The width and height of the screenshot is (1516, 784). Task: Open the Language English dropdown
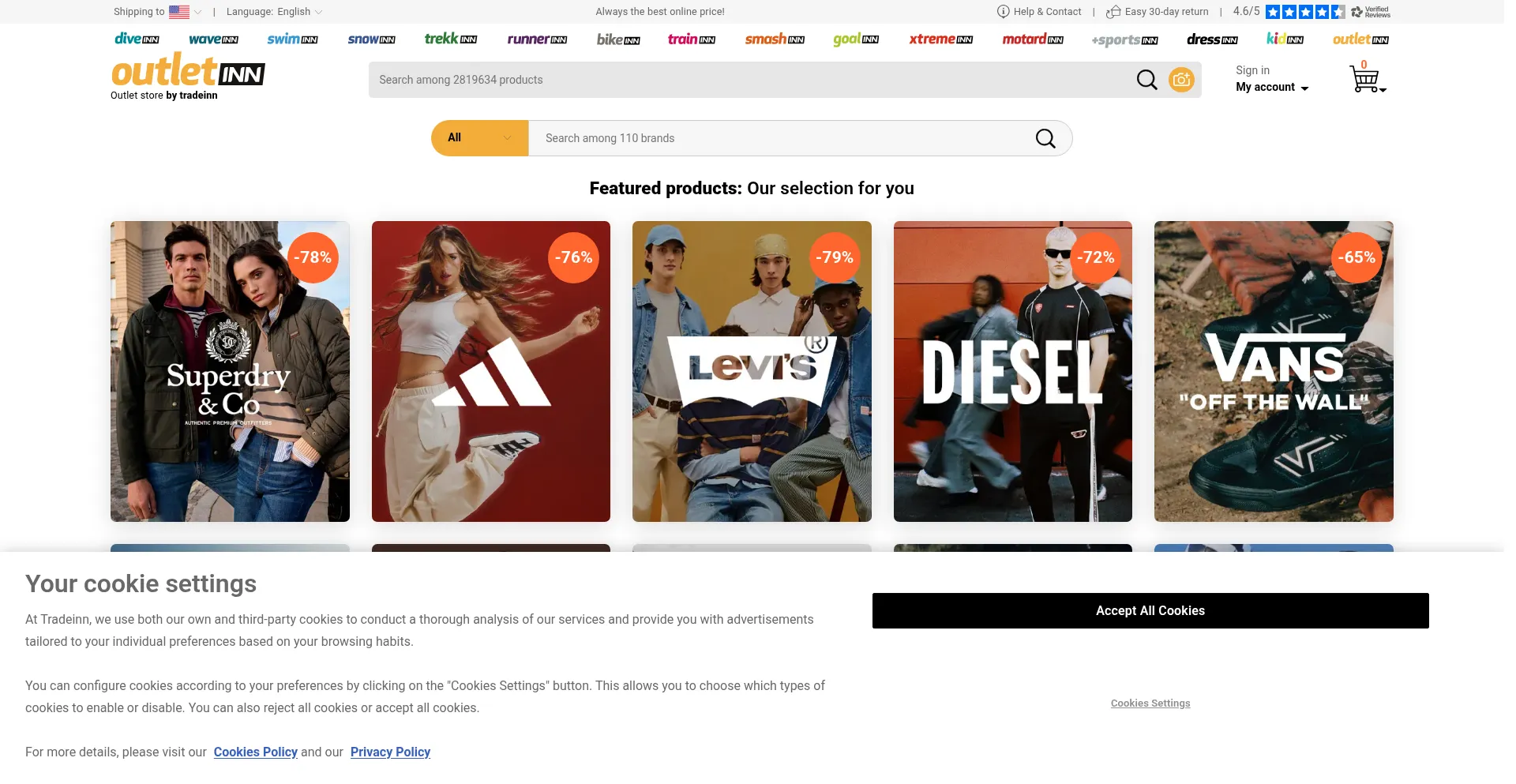274,12
